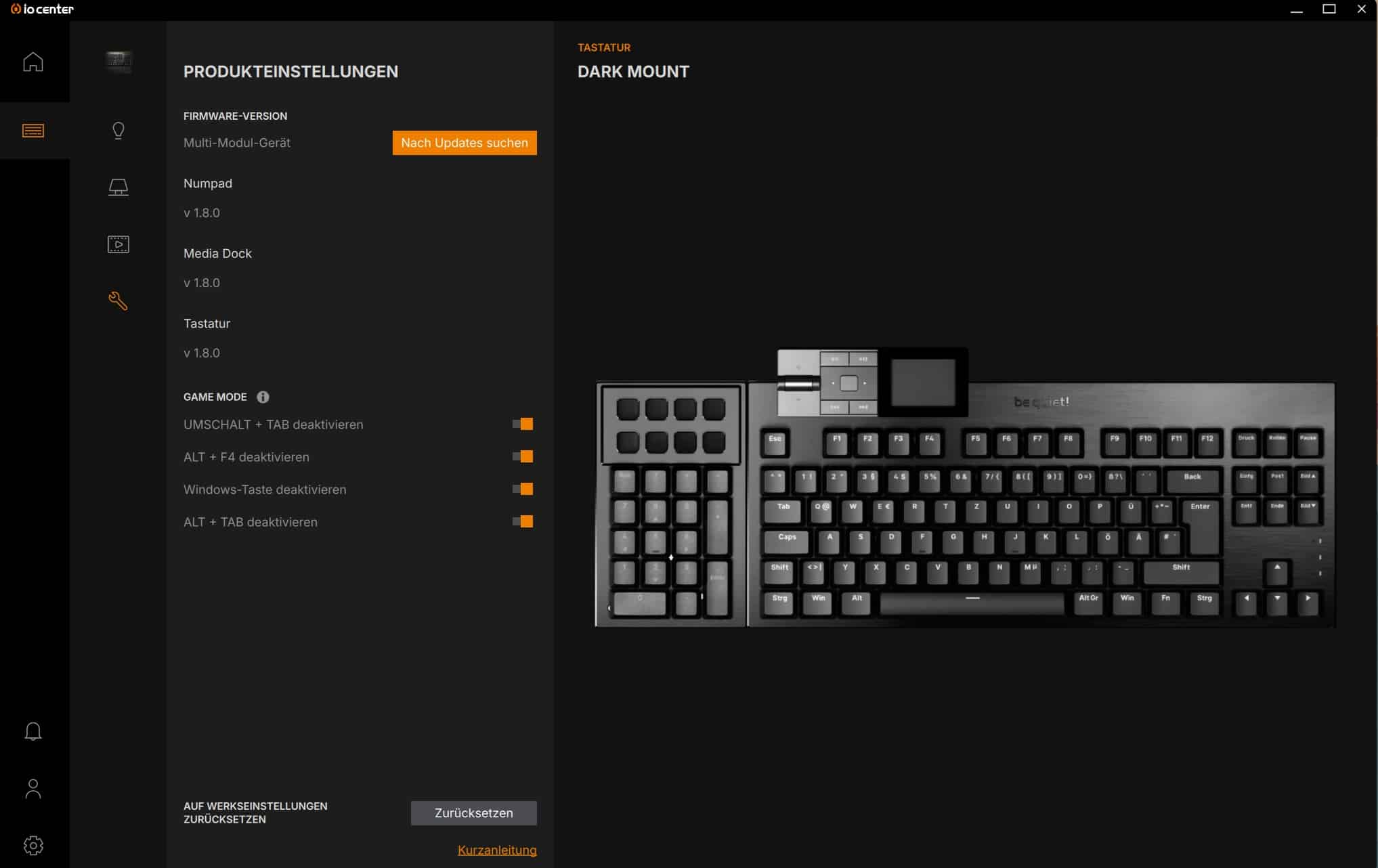Image resolution: width=1378 pixels, height=868 pixels.
Task: Open the key assignment keycap icon
Action: [x=119, y=188]
